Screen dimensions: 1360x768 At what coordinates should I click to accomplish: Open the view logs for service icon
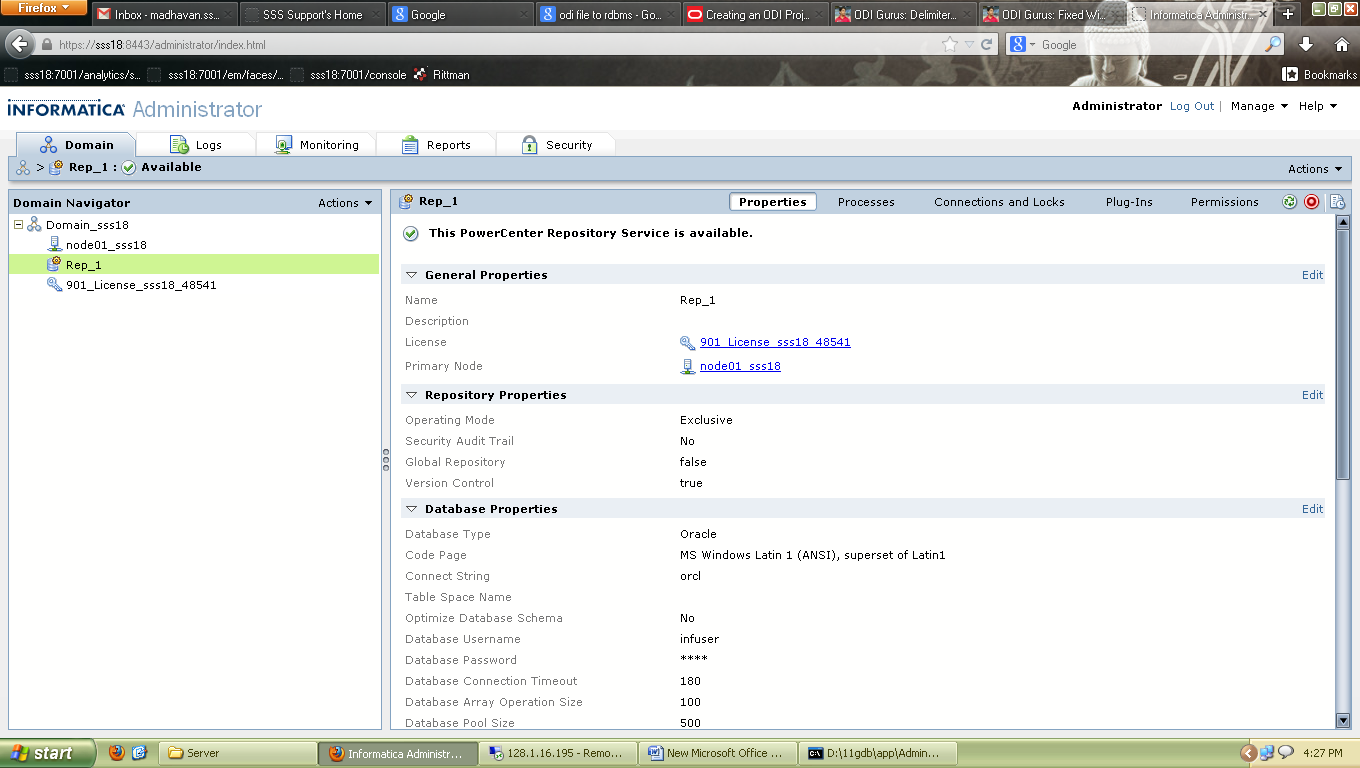tap(1337, 202)
